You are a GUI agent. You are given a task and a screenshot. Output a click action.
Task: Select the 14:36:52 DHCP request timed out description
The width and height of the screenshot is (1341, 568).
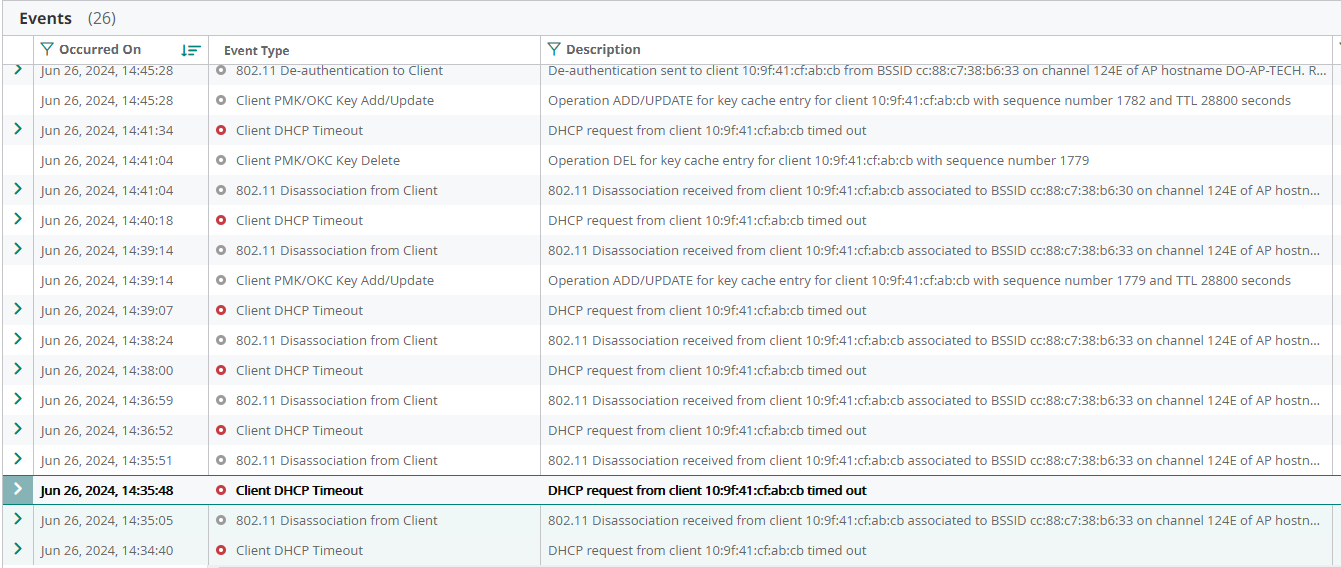click(706, 431)
